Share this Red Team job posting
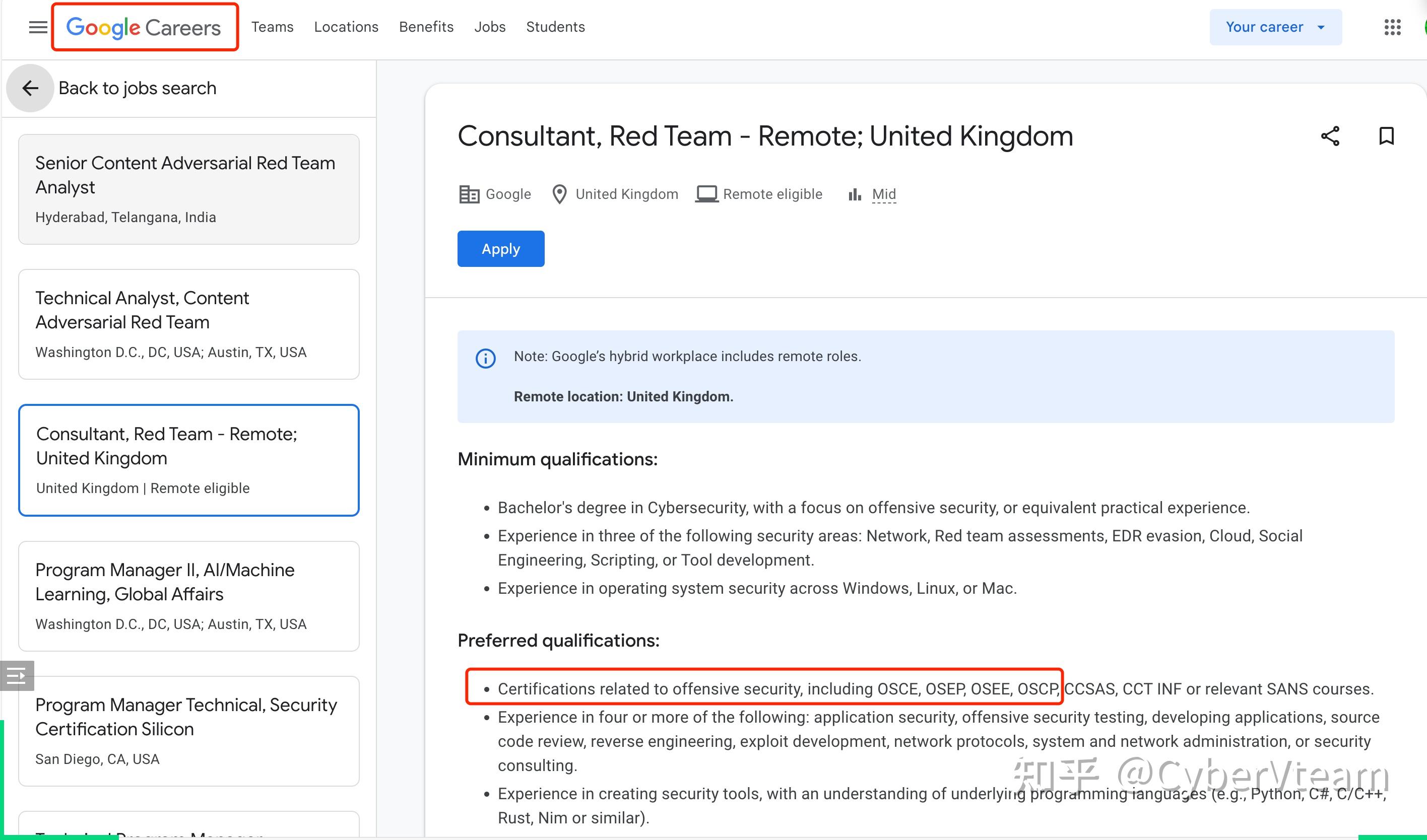The image size is (1427, 840). tap(1330, 136)
